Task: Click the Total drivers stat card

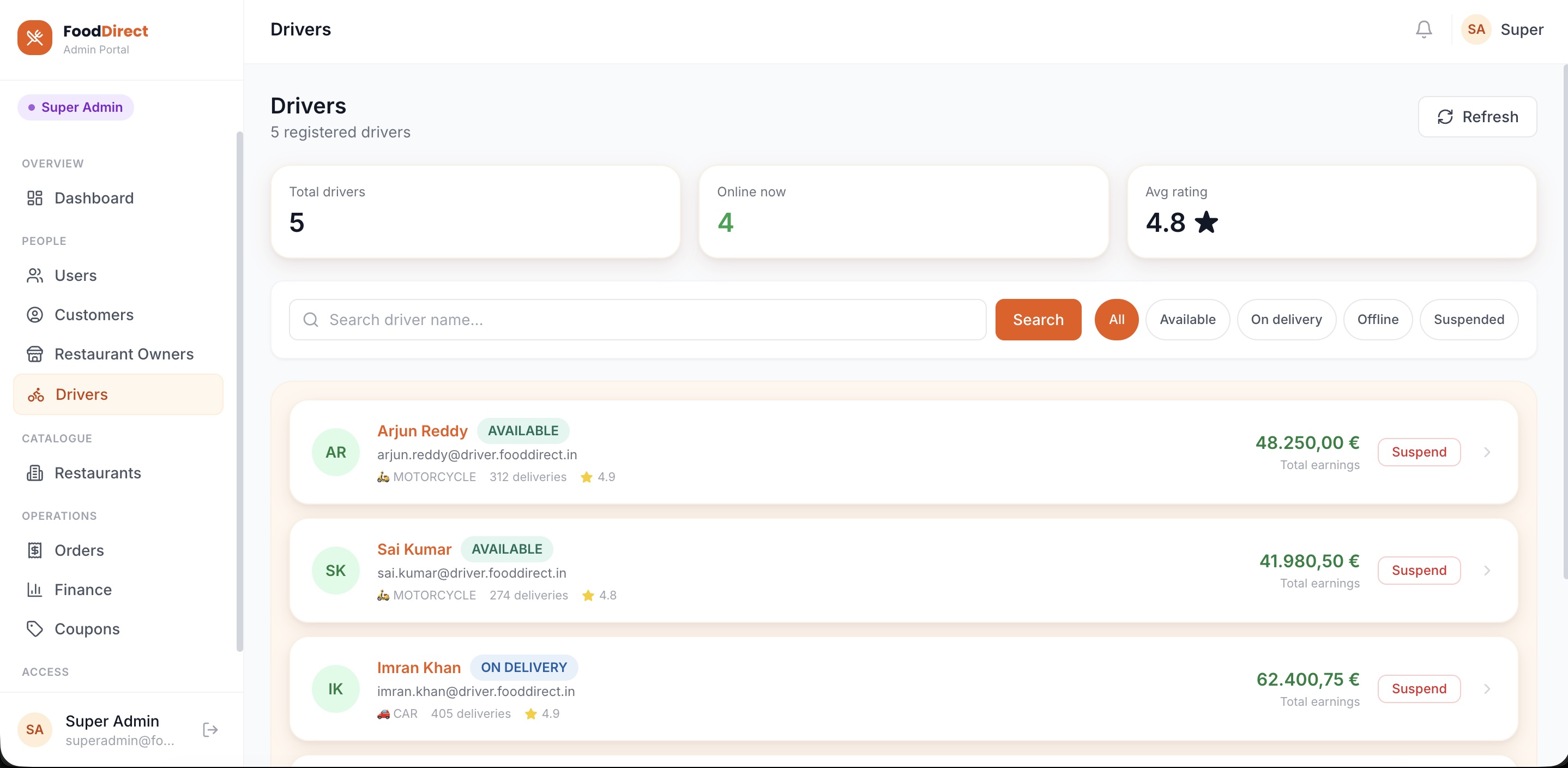Action: click(x=475, y=212)
